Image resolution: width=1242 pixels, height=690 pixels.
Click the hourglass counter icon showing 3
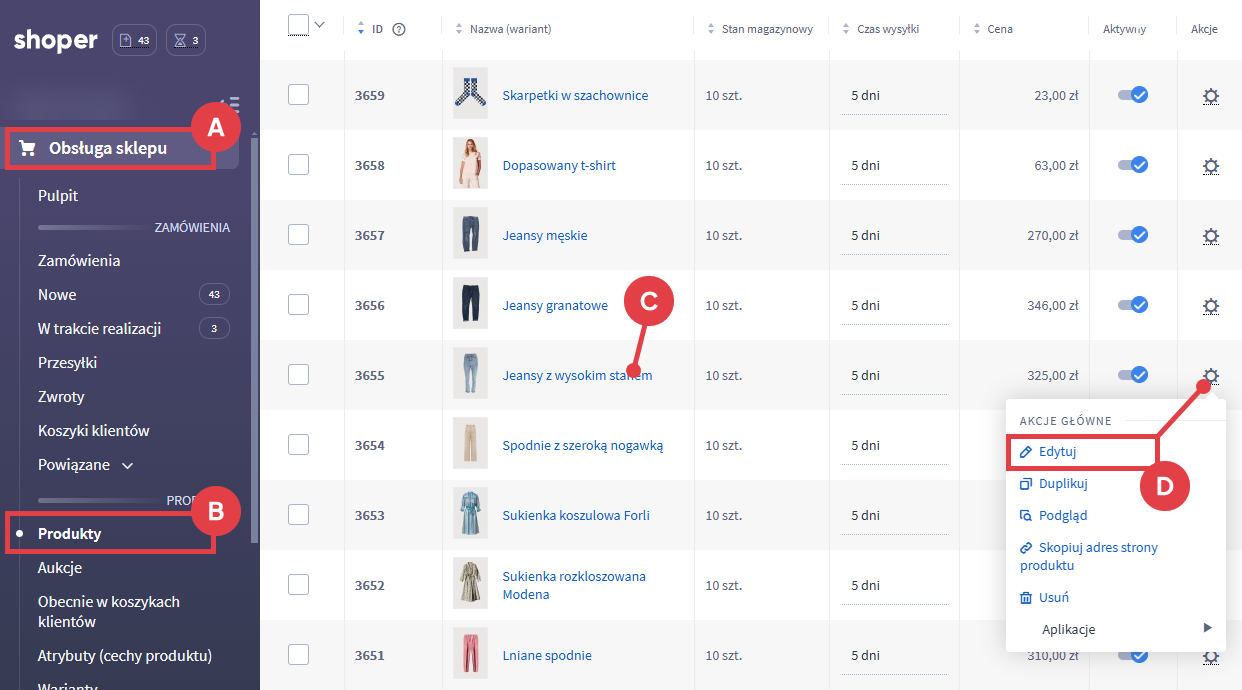click(x=186, y=41)
